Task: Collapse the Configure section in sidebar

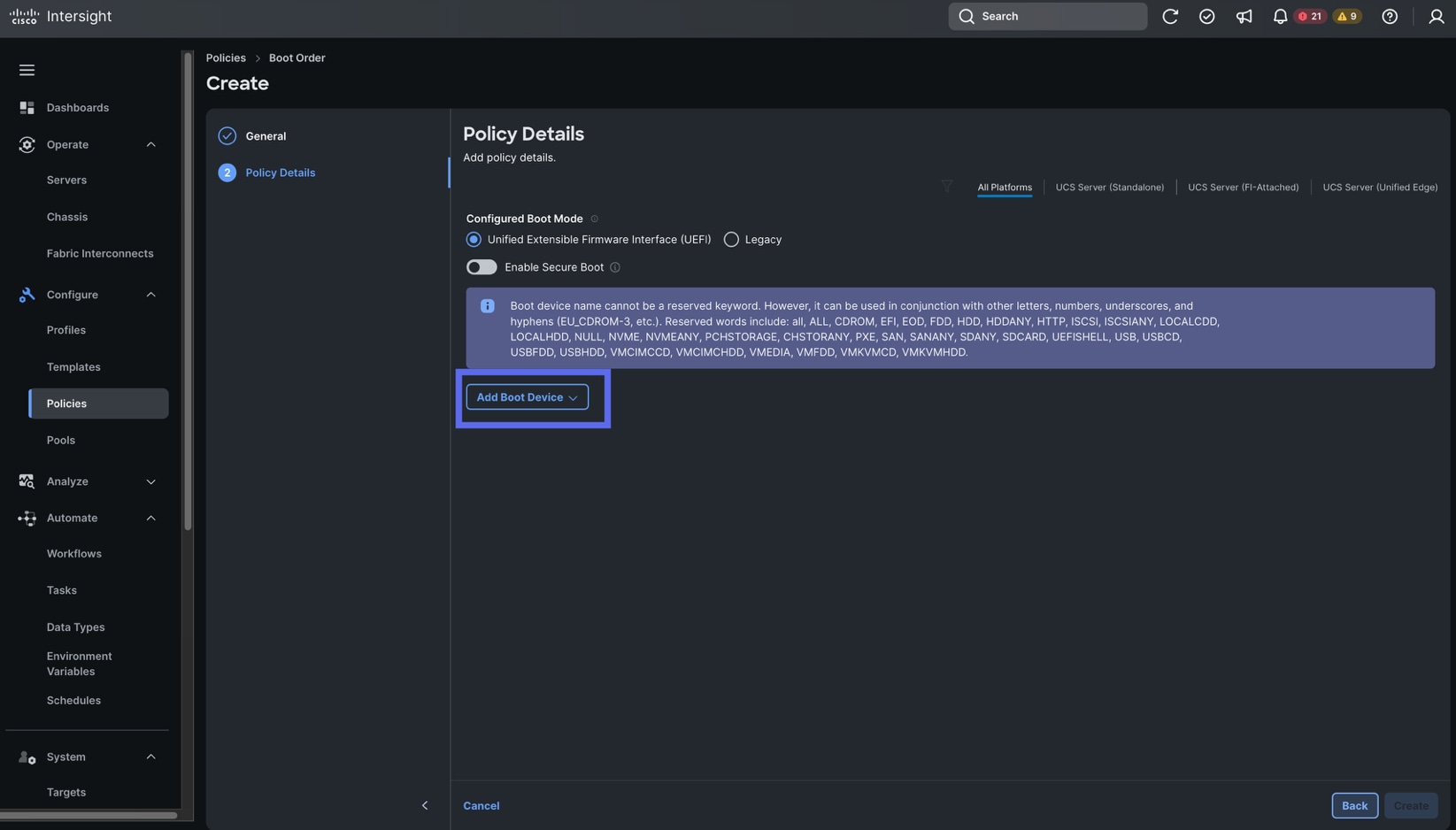Action: coord(150,295)
